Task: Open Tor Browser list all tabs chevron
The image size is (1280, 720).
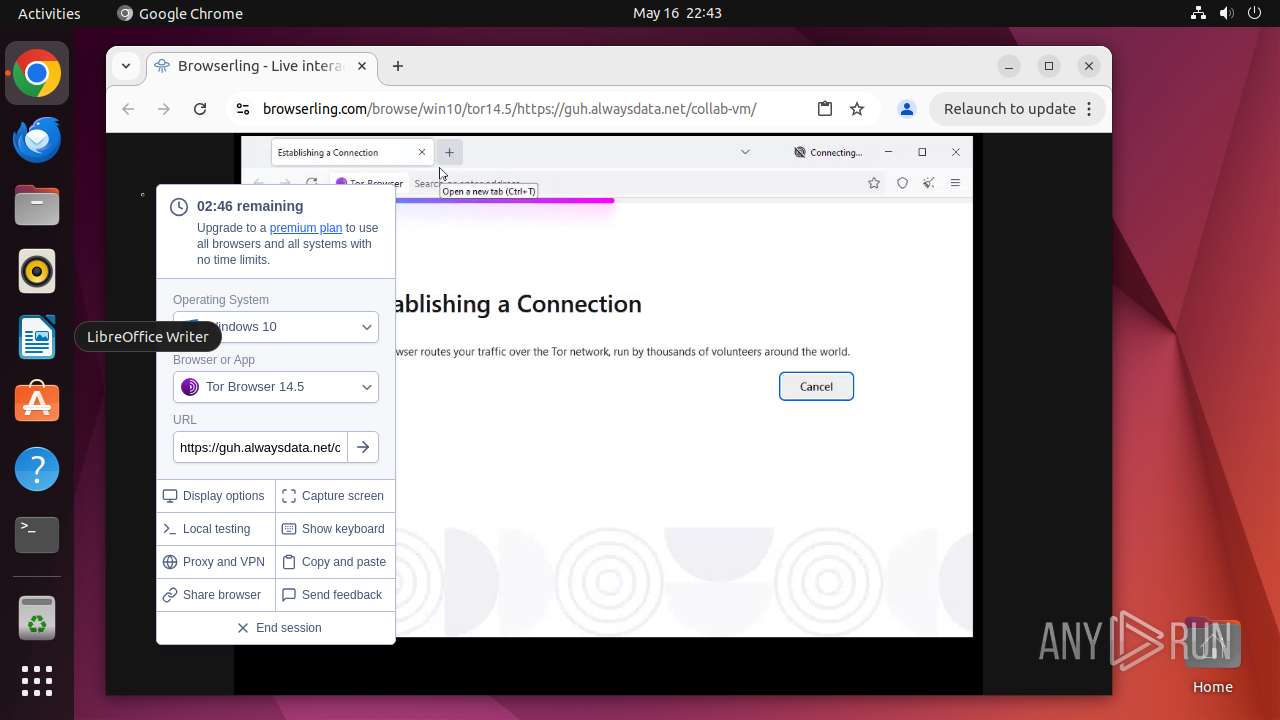Action: tap(745, 152)
